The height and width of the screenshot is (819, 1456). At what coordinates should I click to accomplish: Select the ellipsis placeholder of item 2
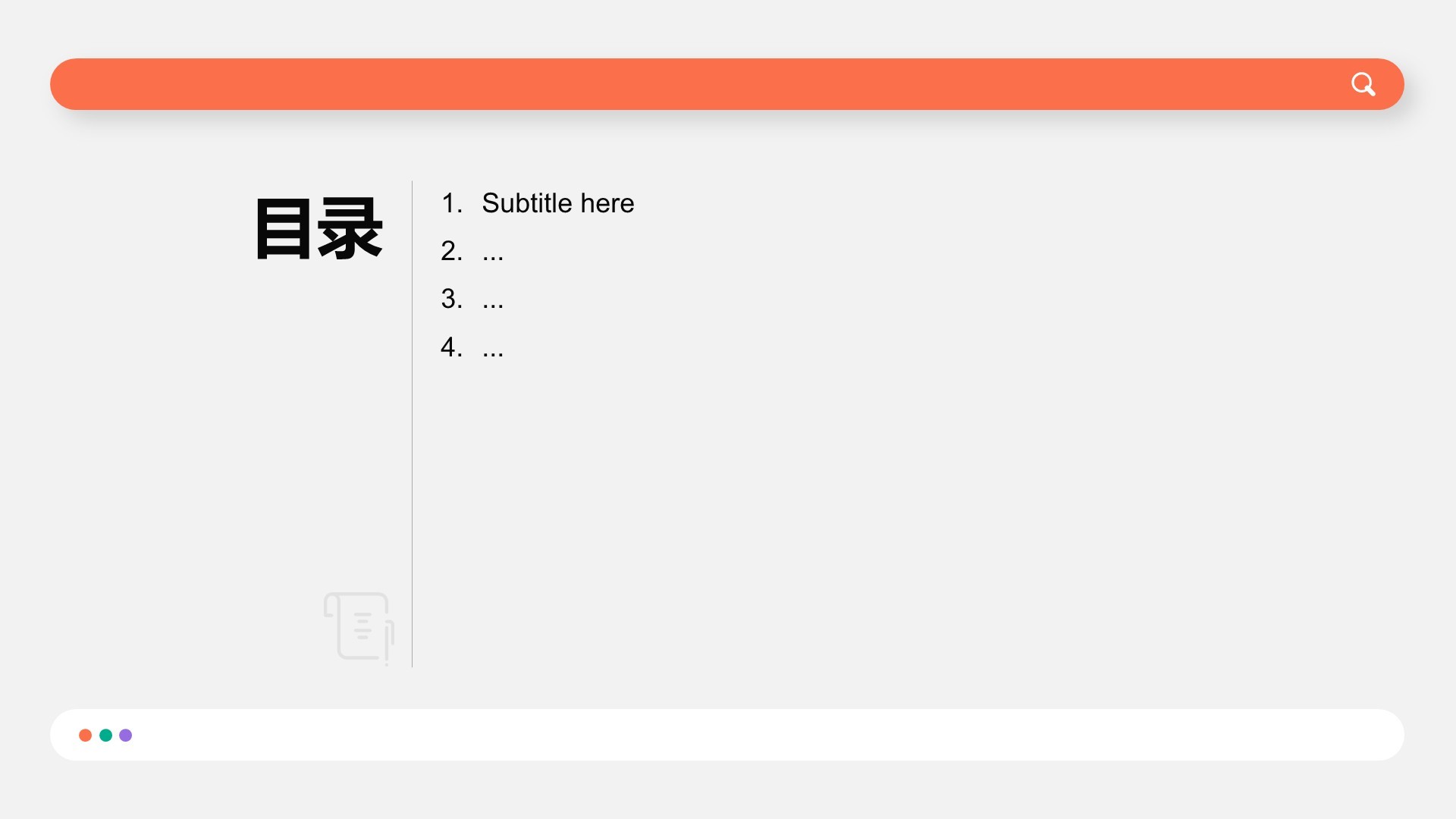[493, 254]
